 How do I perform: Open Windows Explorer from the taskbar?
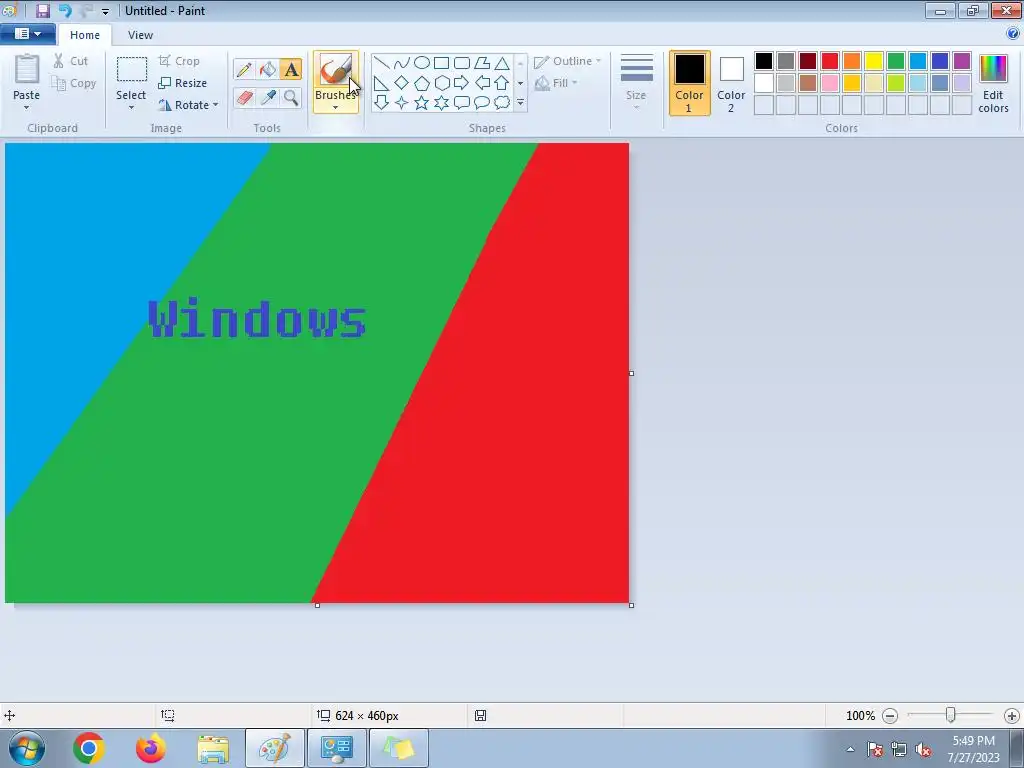click(x=213, y=748)
